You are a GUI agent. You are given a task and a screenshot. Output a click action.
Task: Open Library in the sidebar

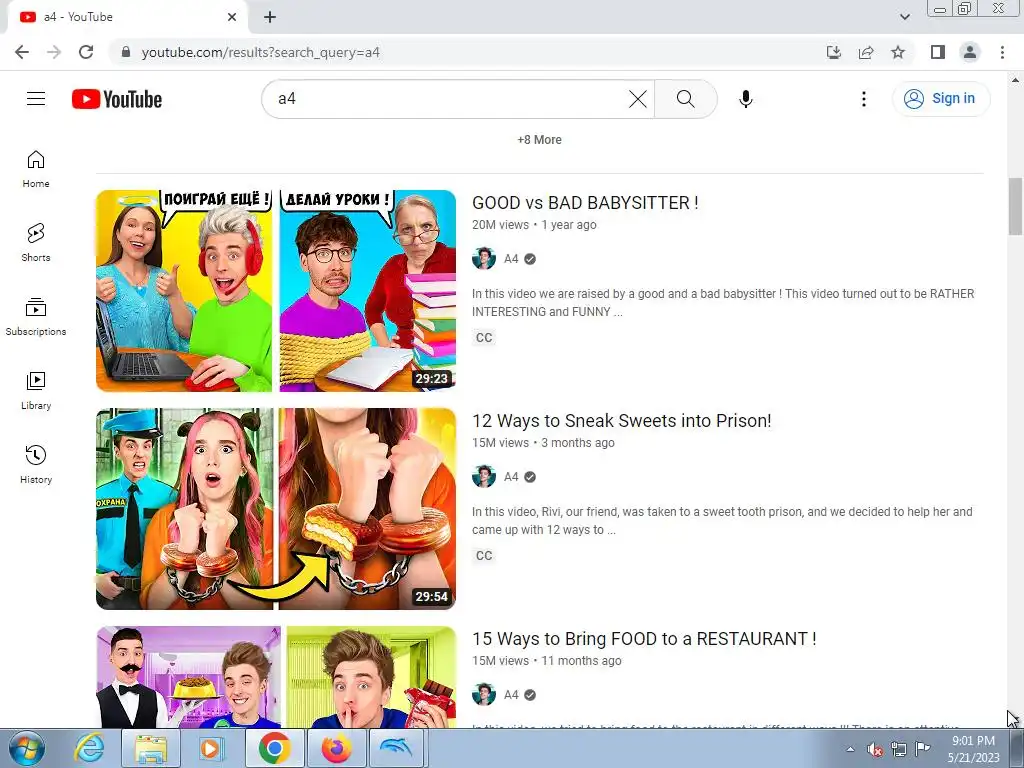coord(36,391)
